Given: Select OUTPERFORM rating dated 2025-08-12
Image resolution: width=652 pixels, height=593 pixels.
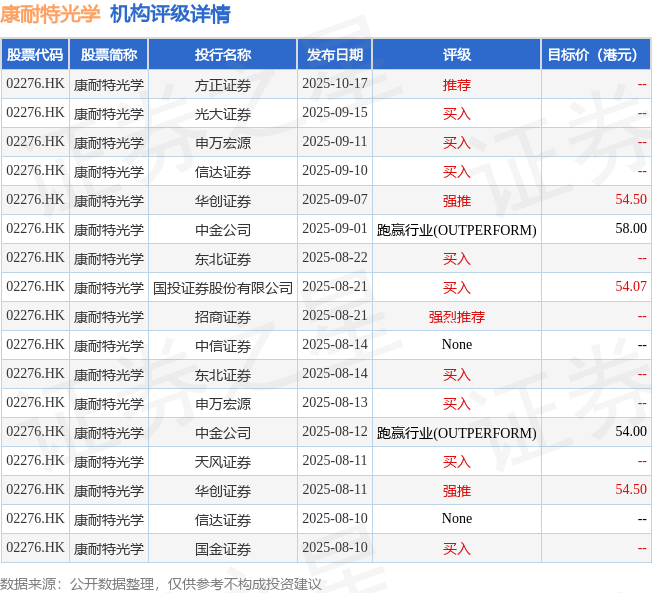Looking at the screenshot, I should click(x=457, y=432).
